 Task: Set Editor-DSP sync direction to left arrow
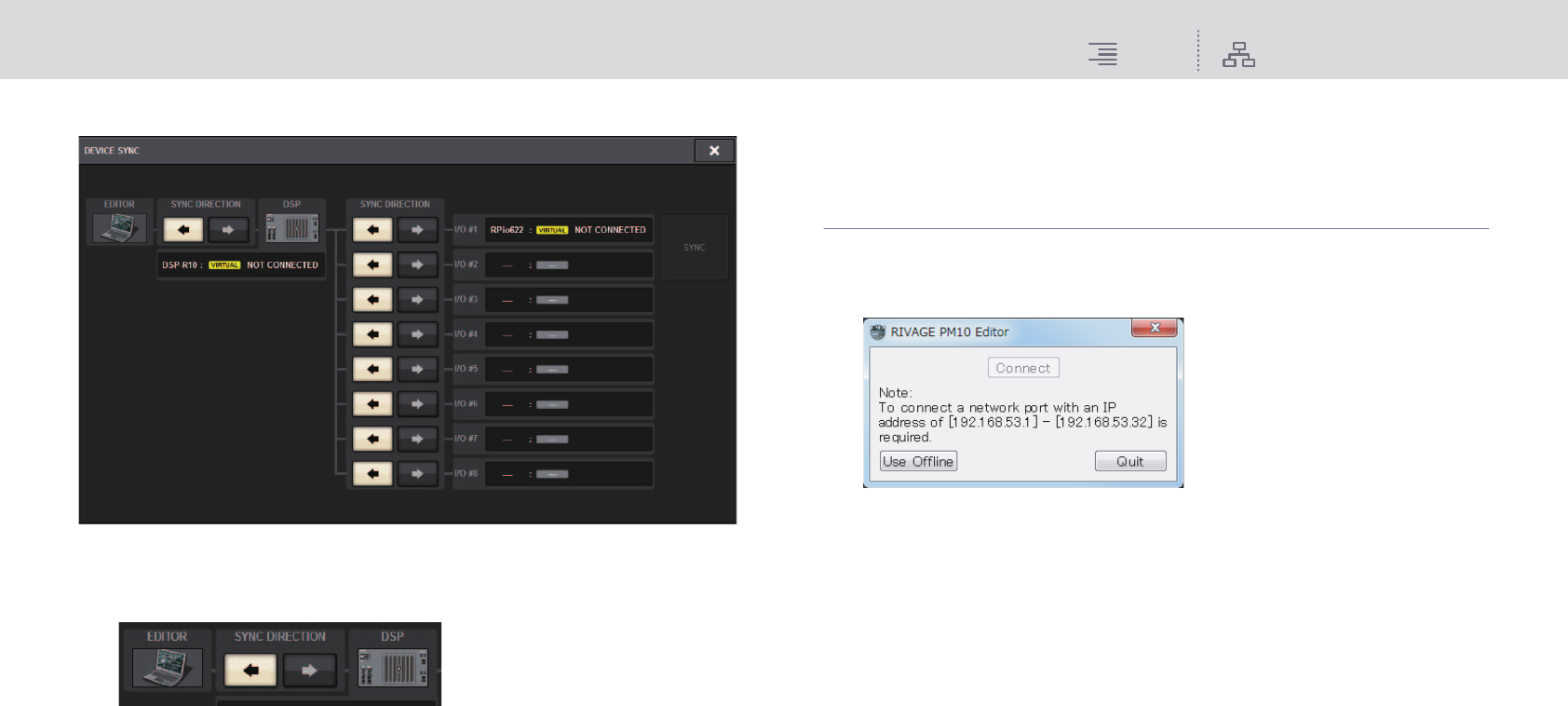tap(183, 229)
